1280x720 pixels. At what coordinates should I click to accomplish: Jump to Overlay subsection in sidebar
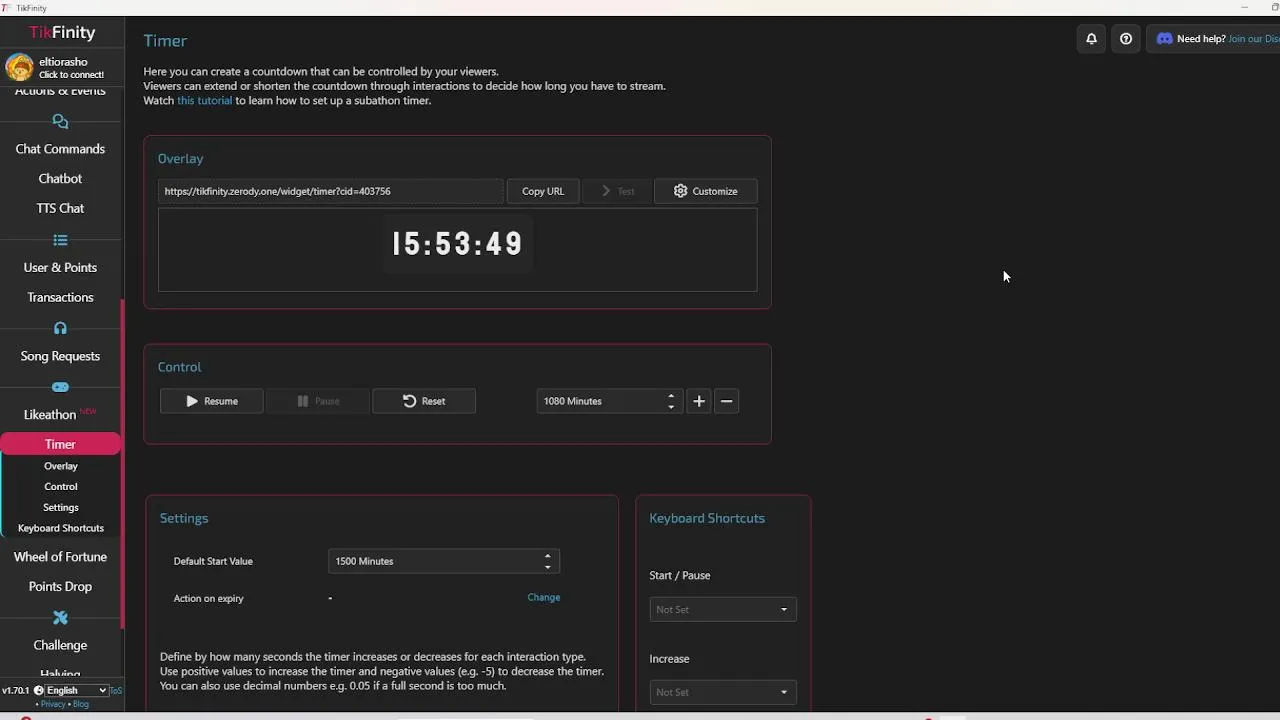point(60,466)
